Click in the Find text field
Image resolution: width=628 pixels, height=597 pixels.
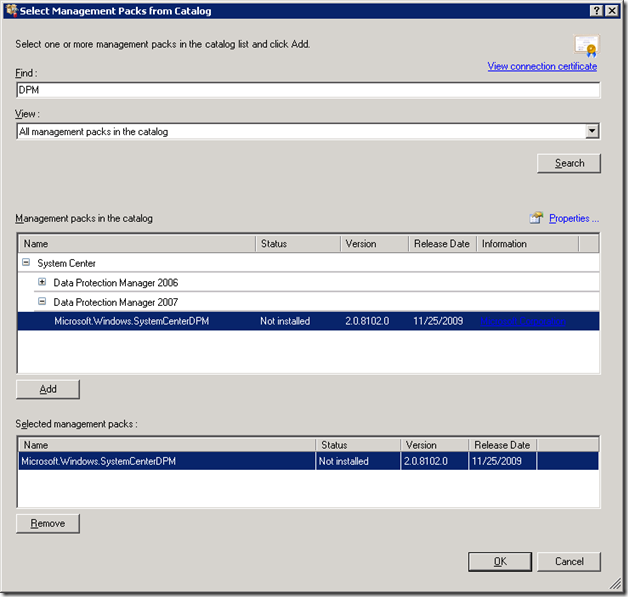(308, 90)
